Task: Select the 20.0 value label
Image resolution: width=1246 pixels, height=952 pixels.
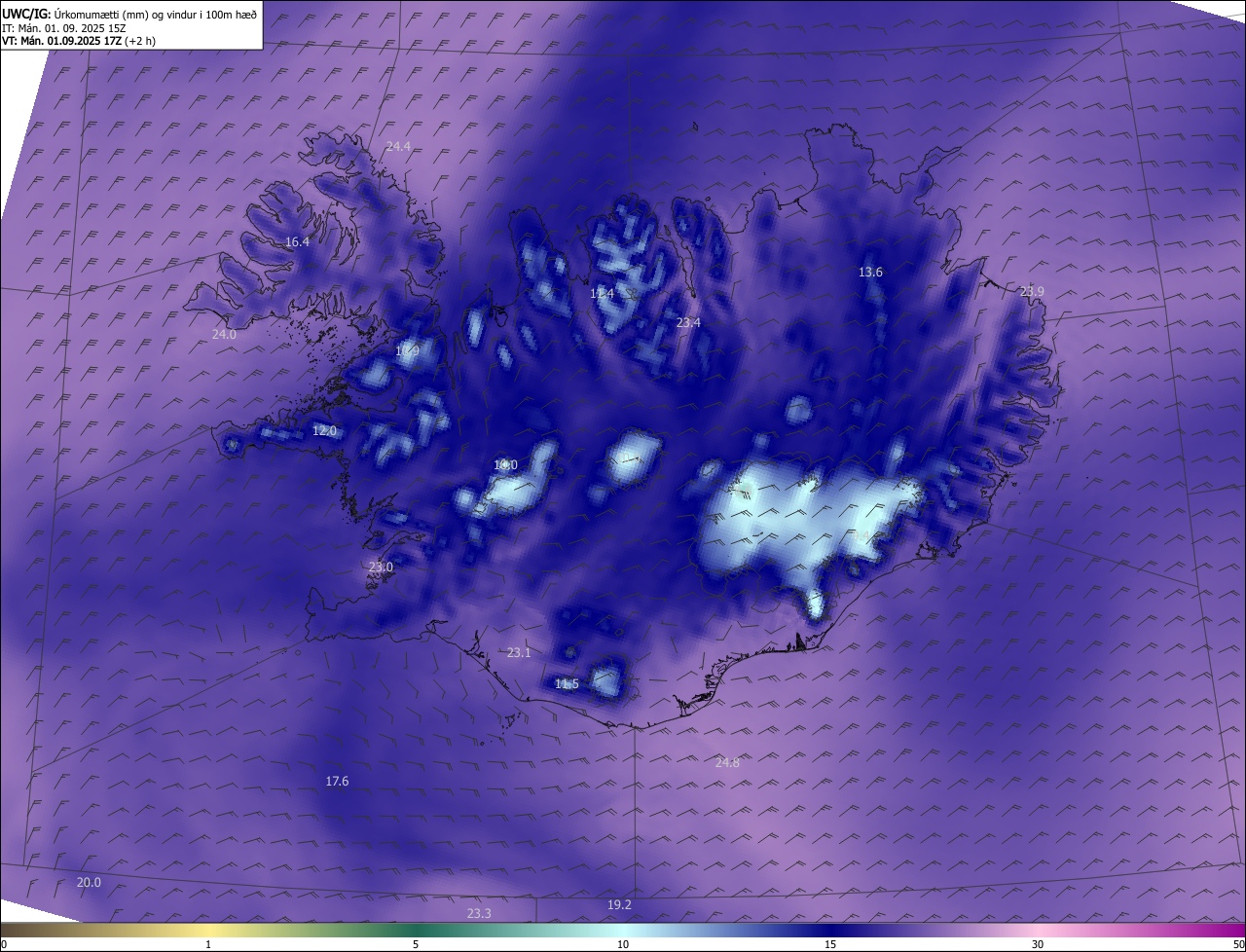Action: [x=89, y=883]
